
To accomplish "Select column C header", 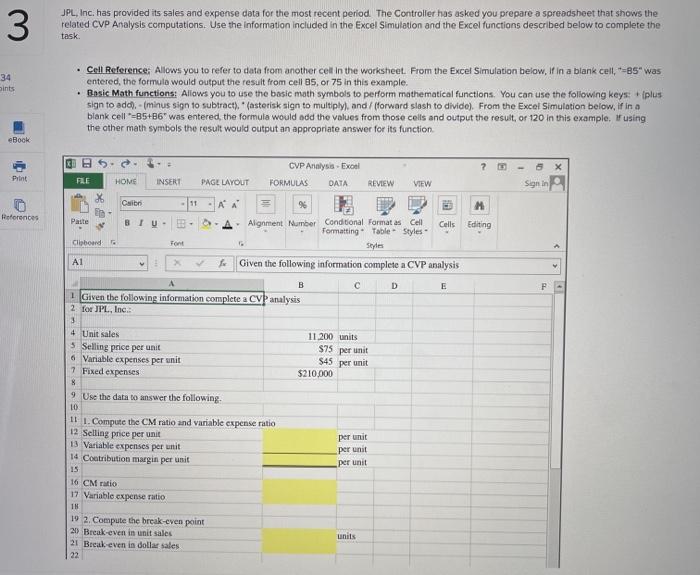I will (357, 285).
